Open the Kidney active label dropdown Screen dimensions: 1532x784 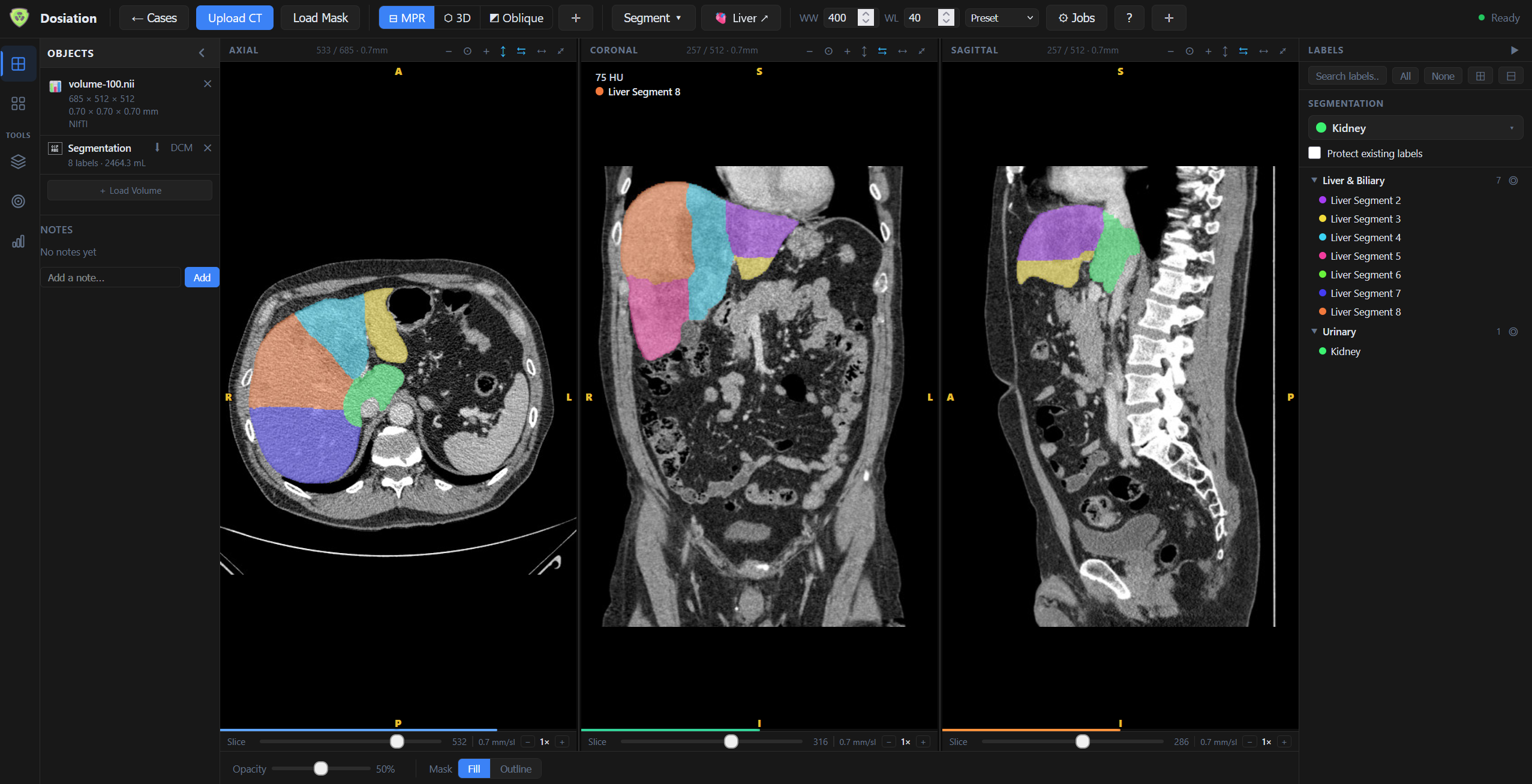coord(1415,128)
